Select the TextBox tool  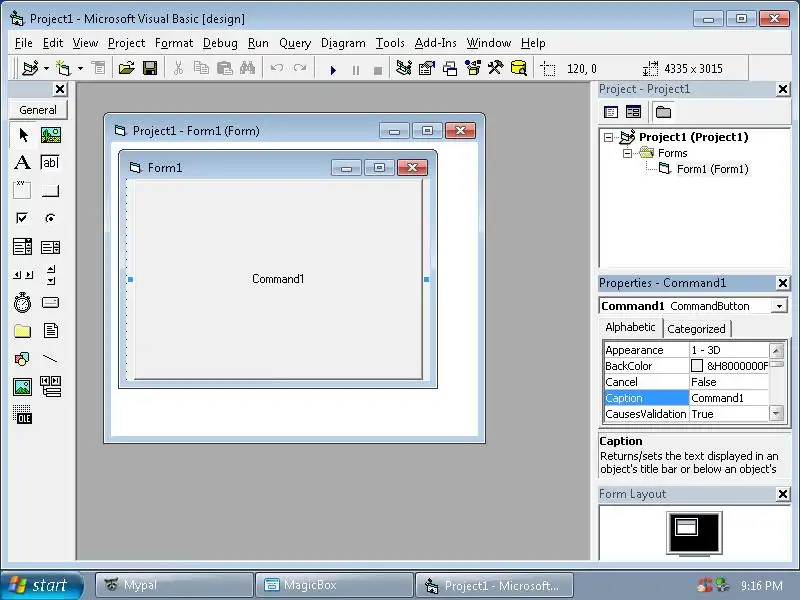51,163
